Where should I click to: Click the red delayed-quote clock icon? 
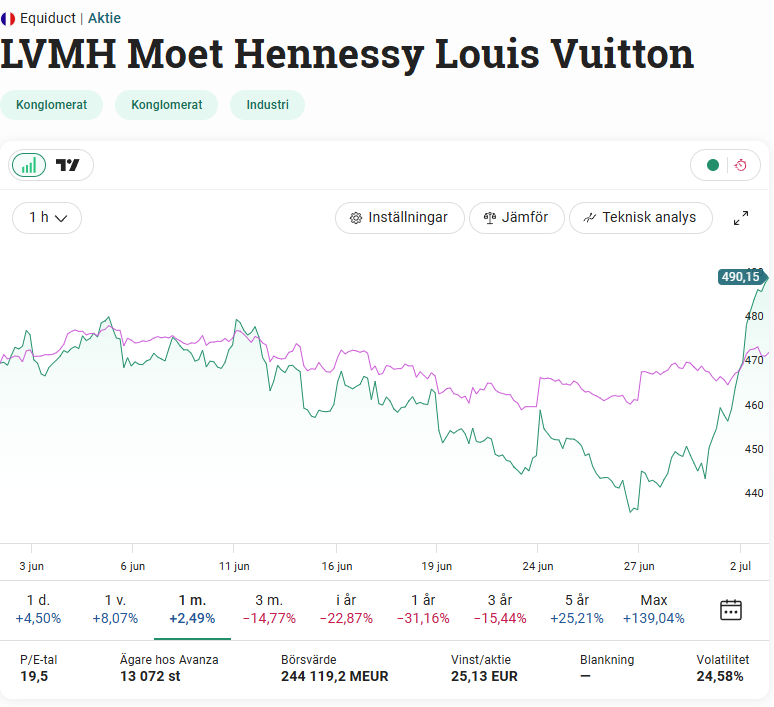click(x=740, y=165)
